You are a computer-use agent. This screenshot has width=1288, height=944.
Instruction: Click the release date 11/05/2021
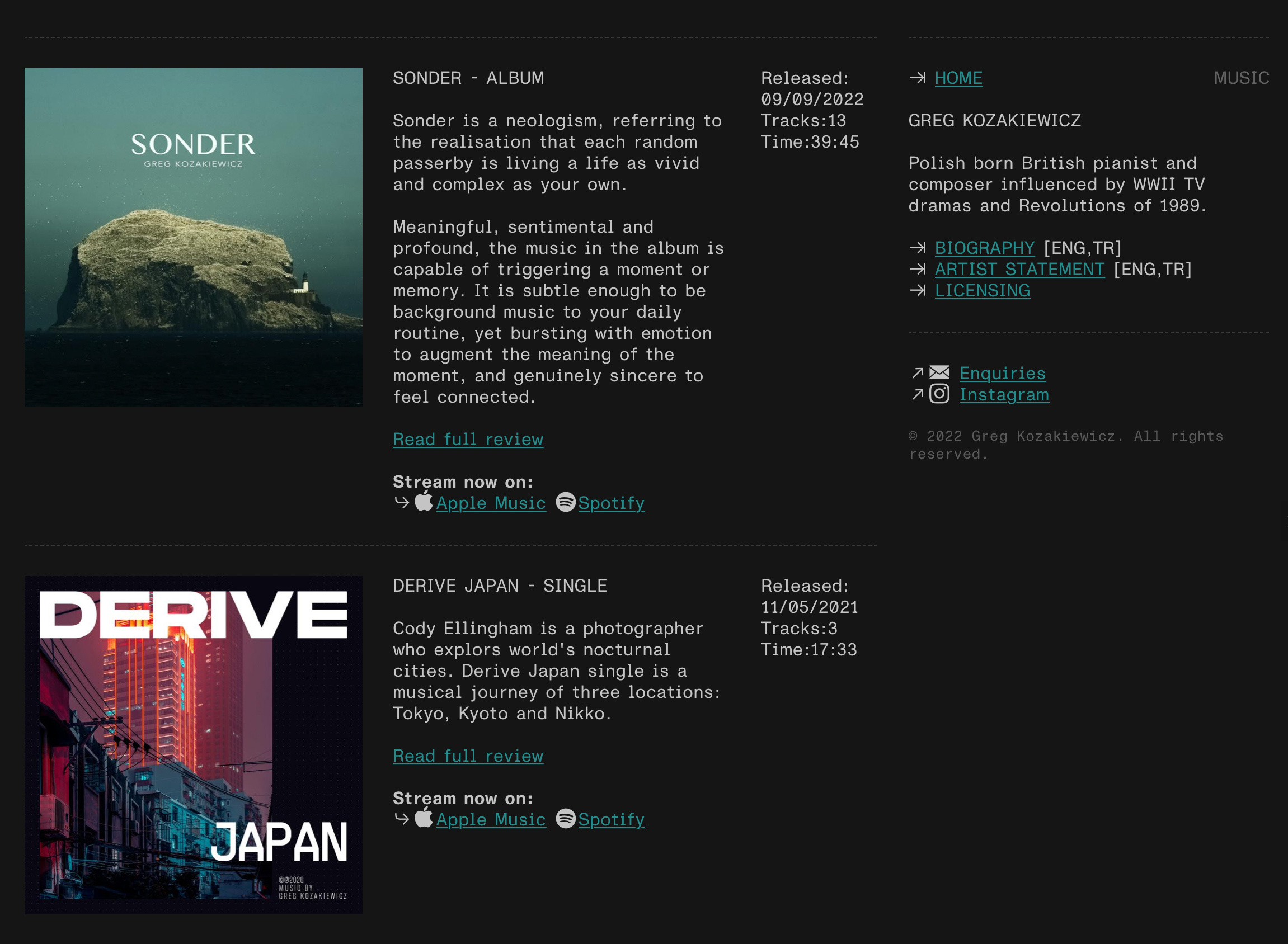(x=810, y=607)
